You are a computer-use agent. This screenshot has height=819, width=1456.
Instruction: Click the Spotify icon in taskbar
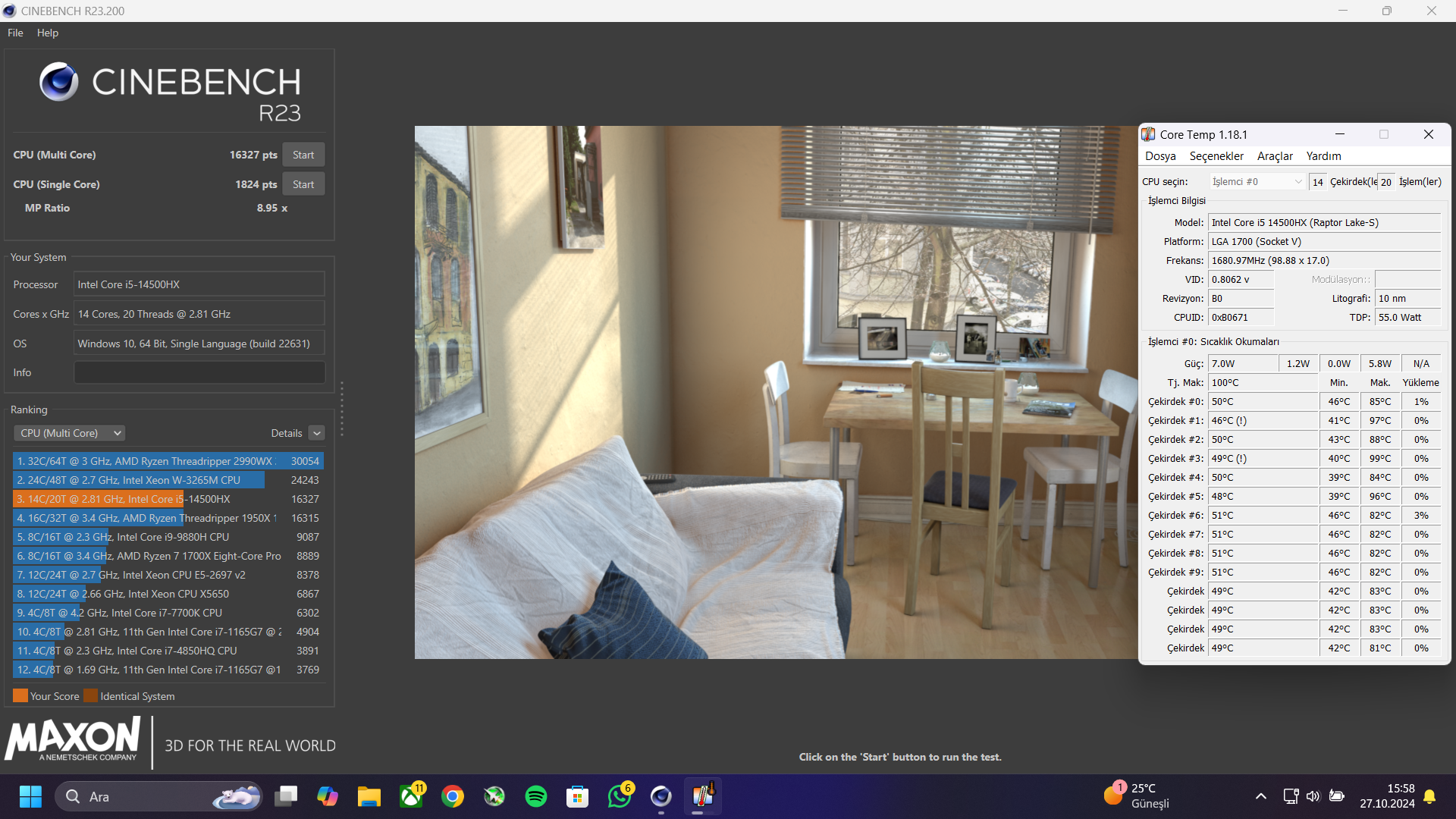536,796
